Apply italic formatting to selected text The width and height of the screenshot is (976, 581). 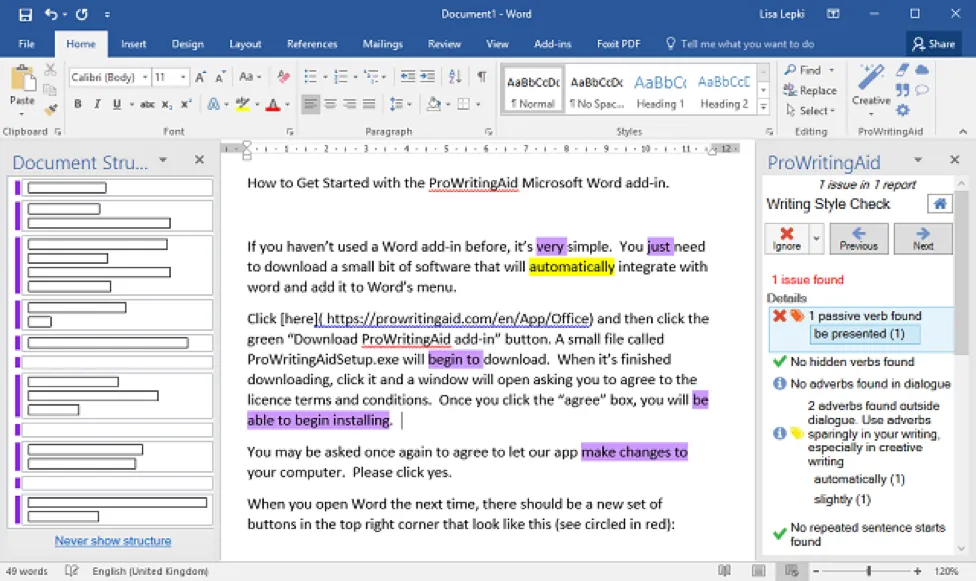point(96,103)
